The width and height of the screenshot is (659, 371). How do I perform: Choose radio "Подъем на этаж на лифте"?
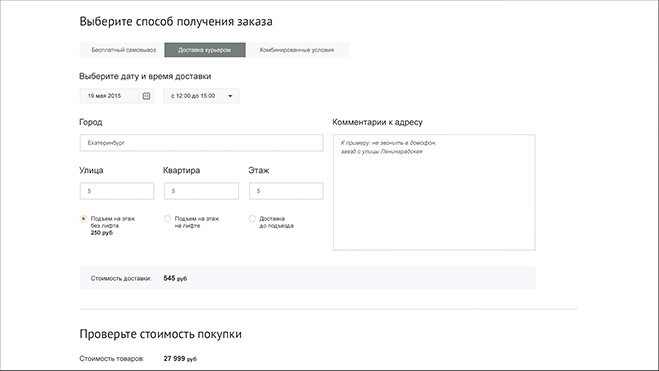pyautogui.click(x=167, y=218)
